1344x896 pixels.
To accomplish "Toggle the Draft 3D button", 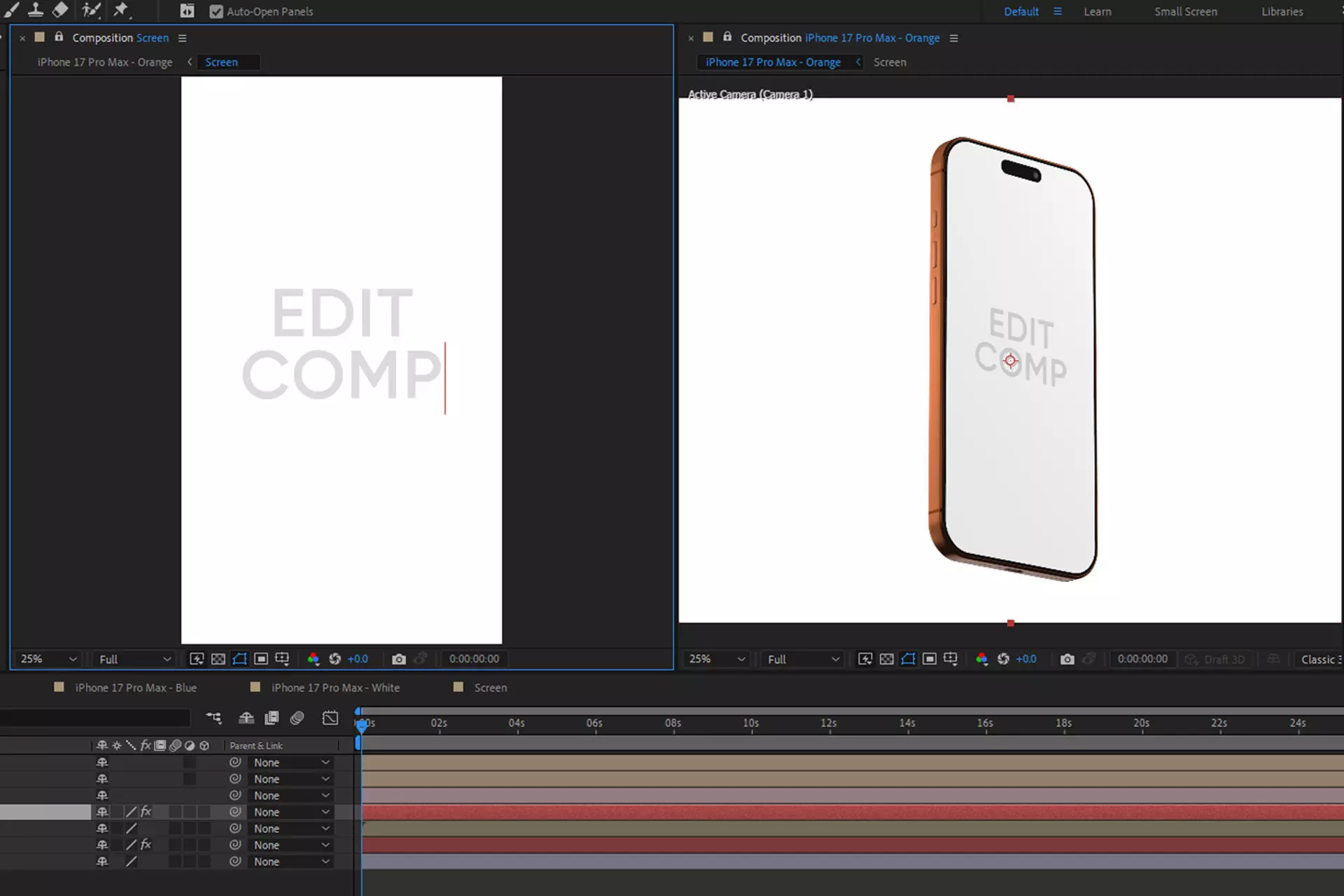I will (x=1214, y=659).
